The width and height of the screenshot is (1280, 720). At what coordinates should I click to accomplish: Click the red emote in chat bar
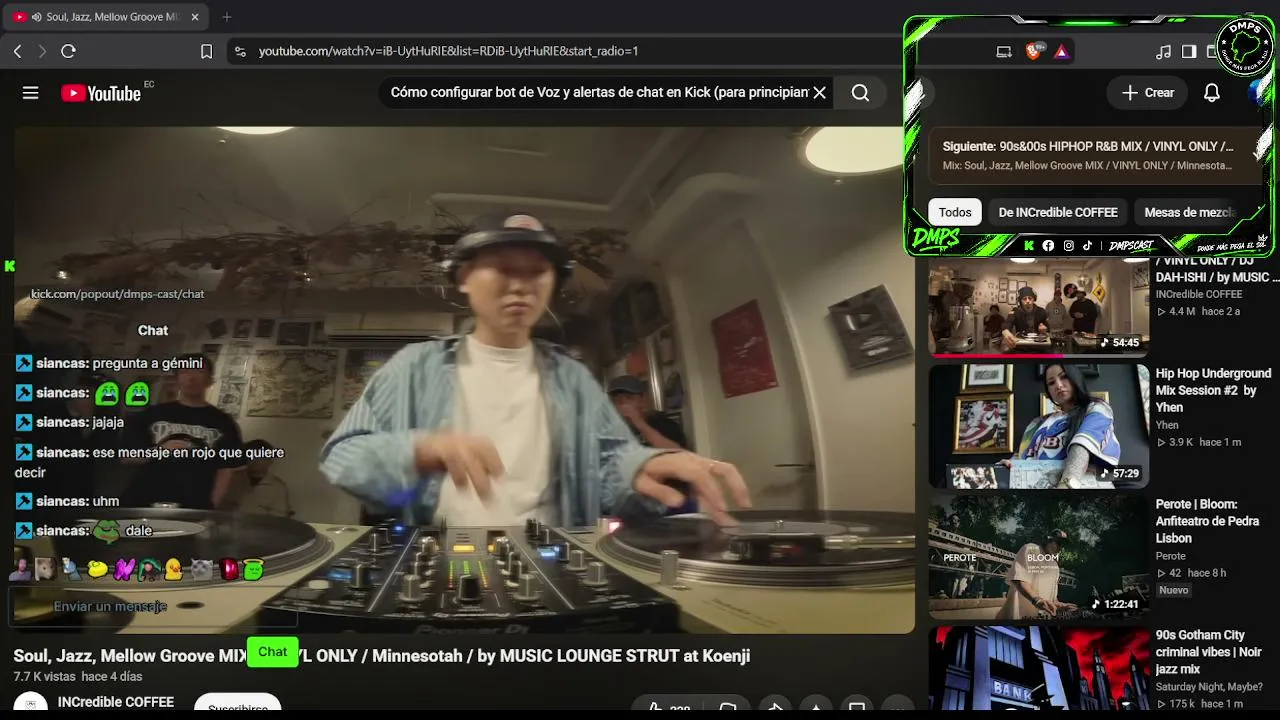coord(228,569)
